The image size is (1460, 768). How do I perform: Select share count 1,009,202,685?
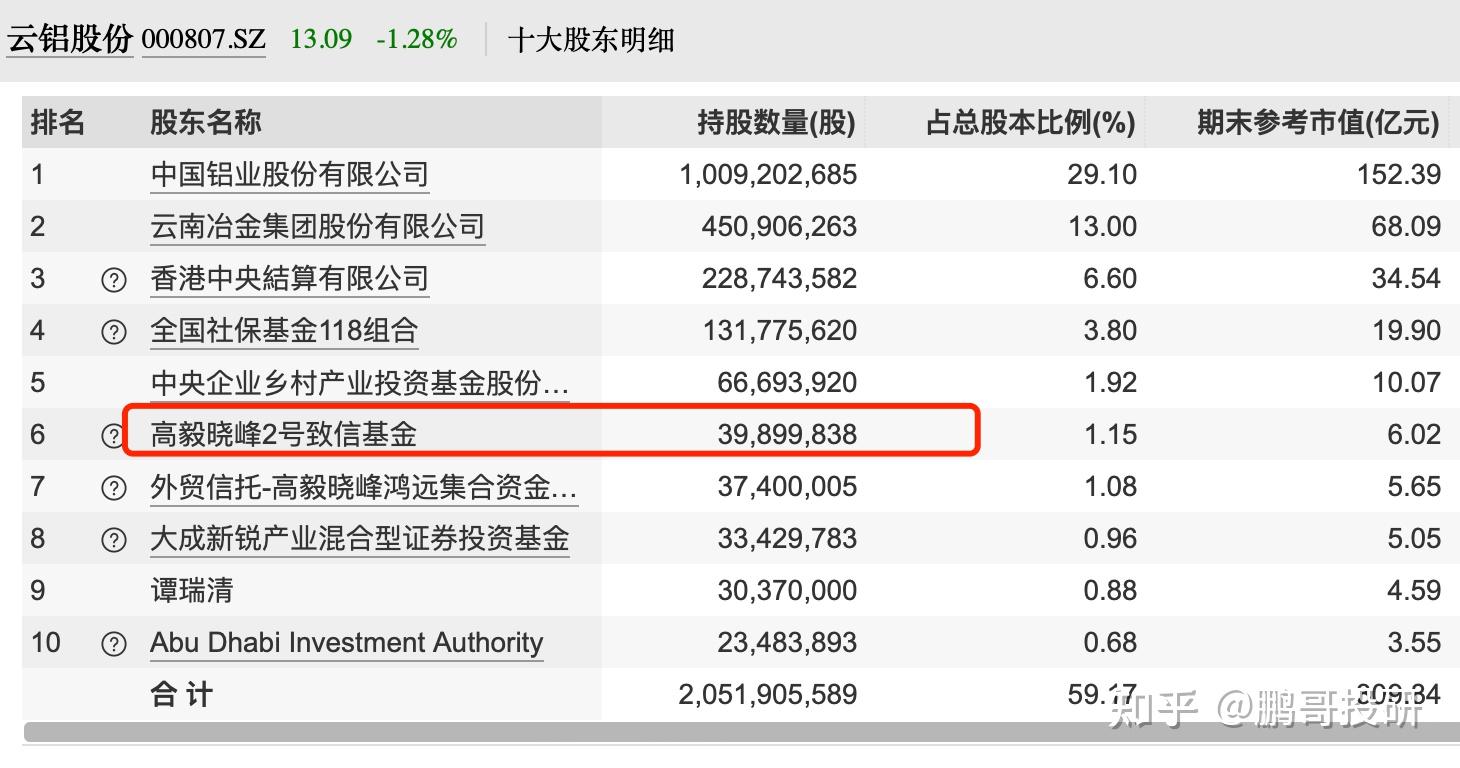pyautogui.click(x=768, y=175)
